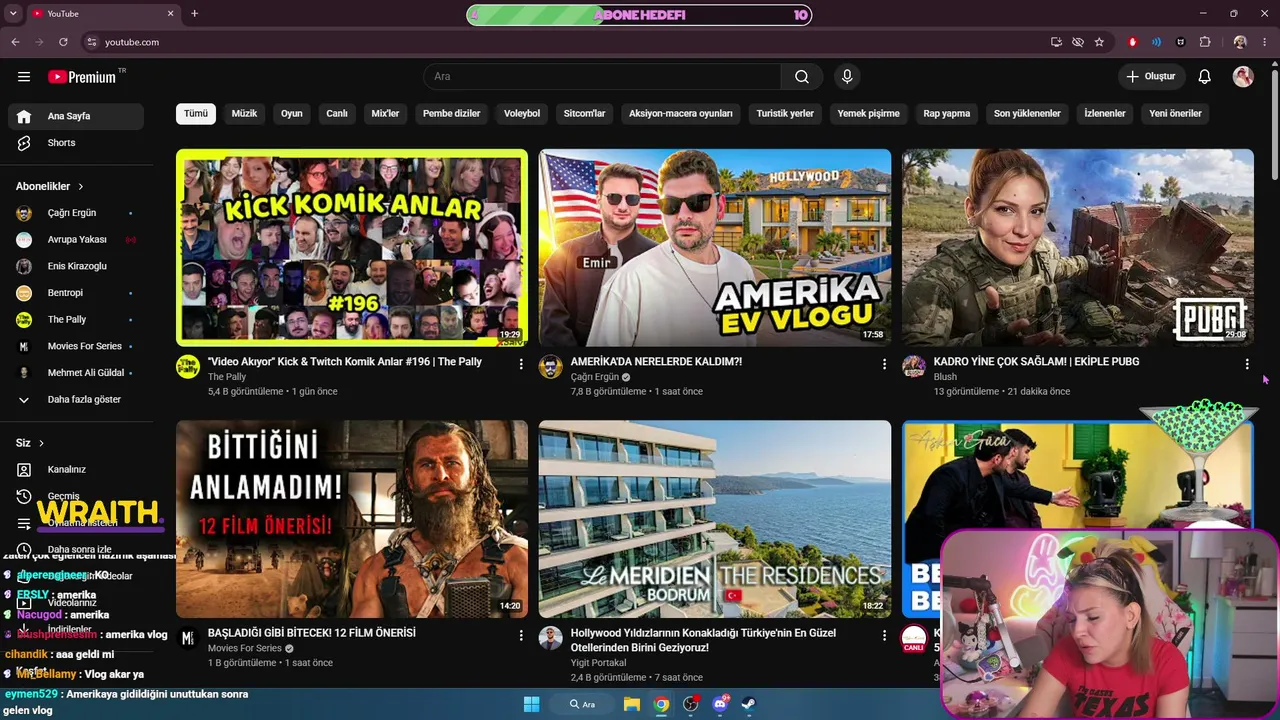
Task: Open more options for AMERİKA'DA NERELERDE KALDIM video
Action: coord(884,364)
